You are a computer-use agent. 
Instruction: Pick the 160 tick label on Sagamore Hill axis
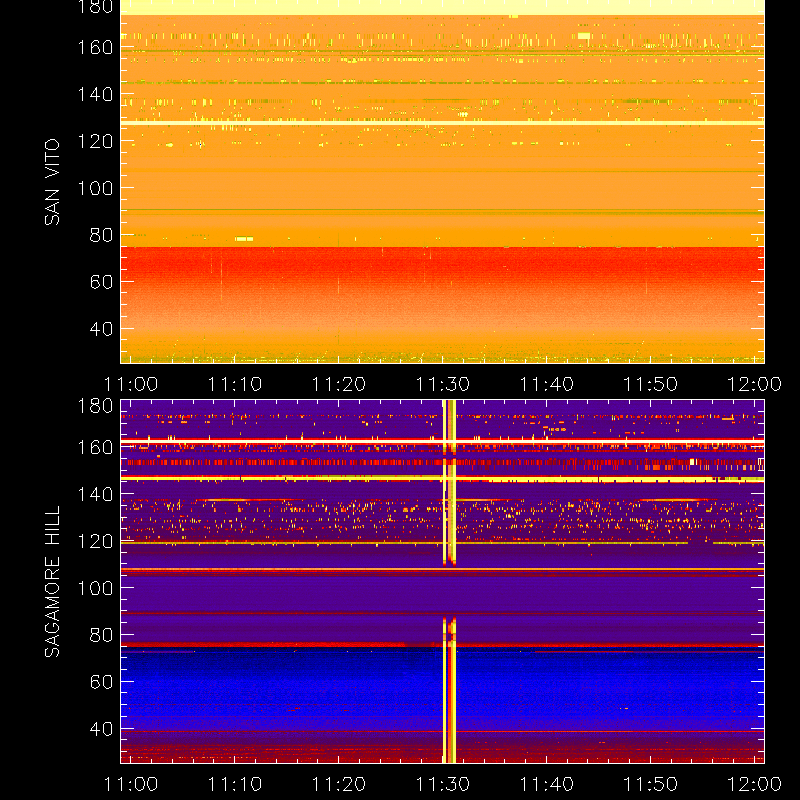[x=95, y=447]
